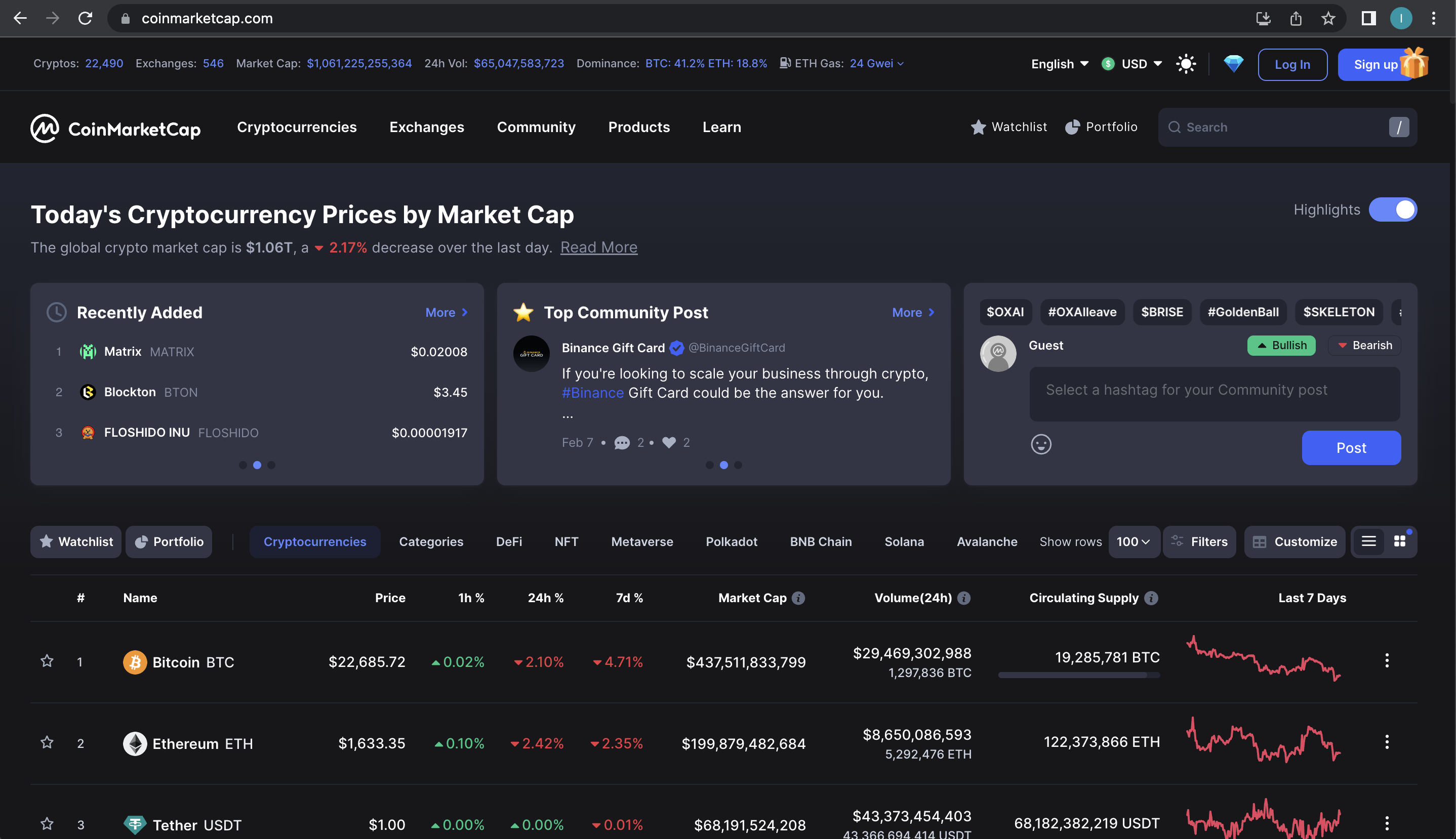The width and height of the screenshot is (1456, 839).
Task: Select the DeFi tab
Action: [509, 541]
